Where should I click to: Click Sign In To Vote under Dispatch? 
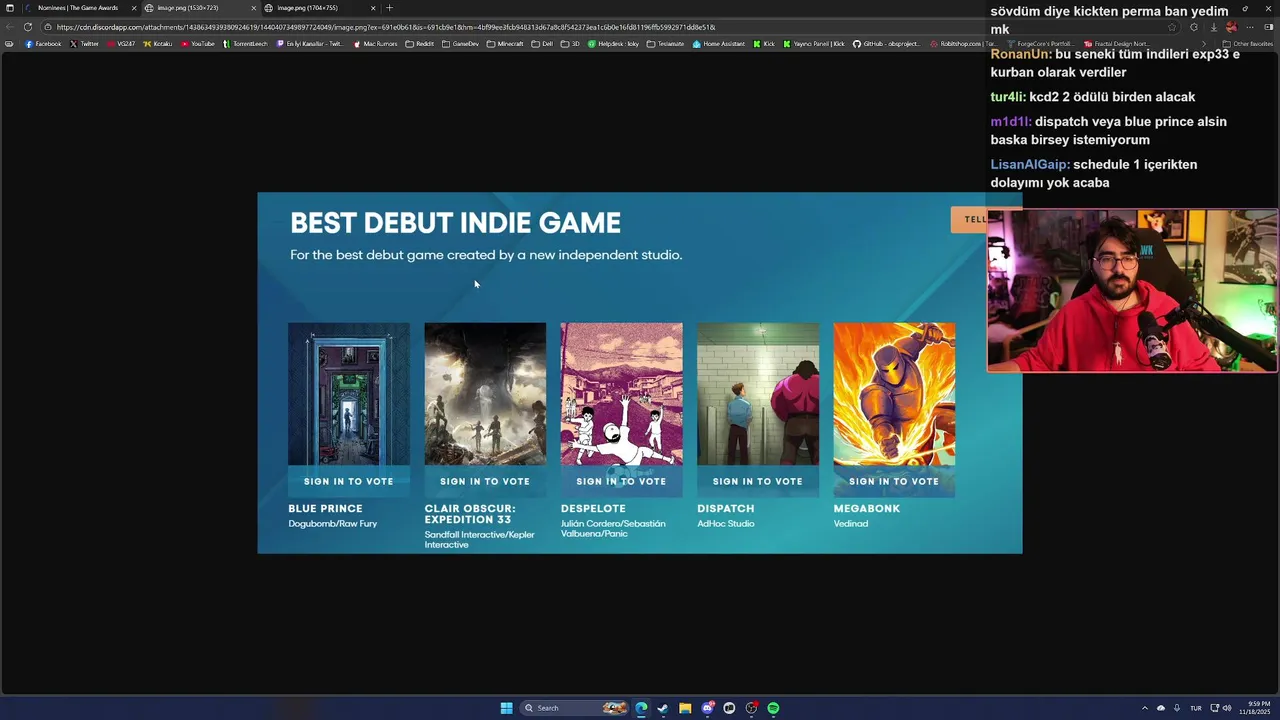758,482
